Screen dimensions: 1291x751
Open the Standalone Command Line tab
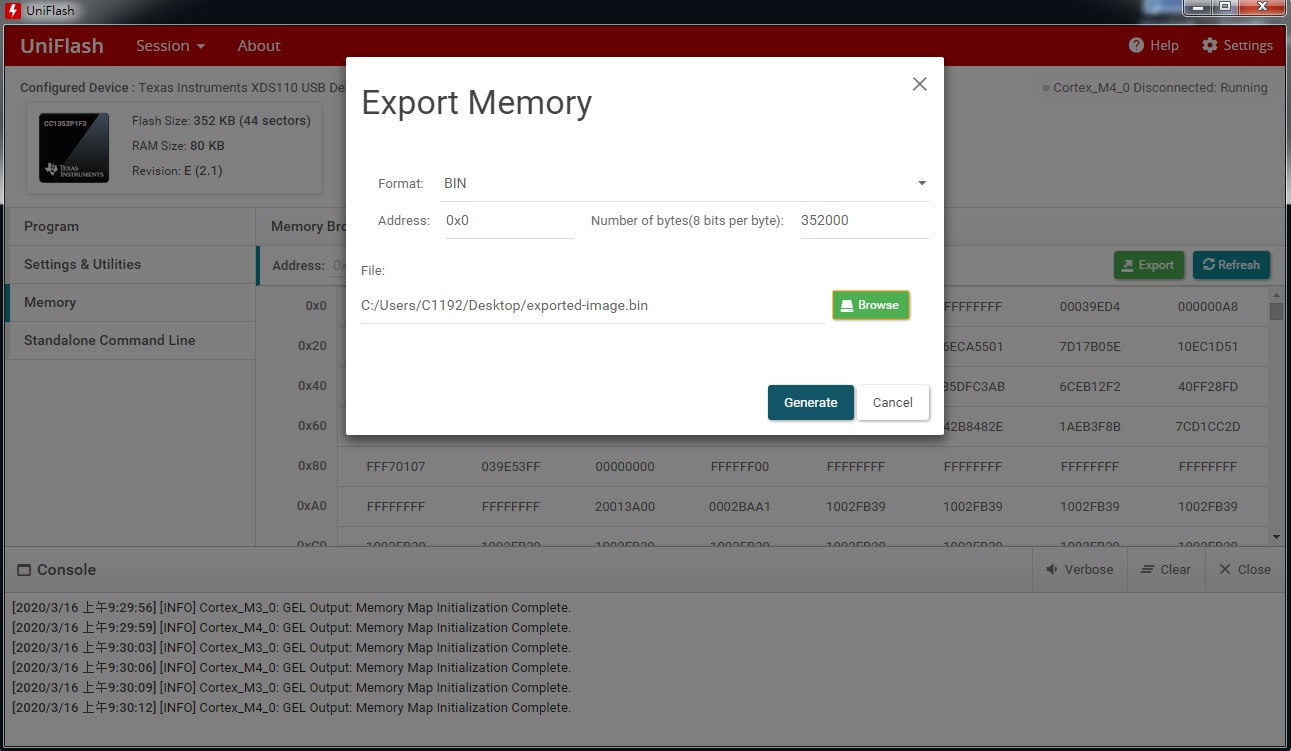(130, 341)
